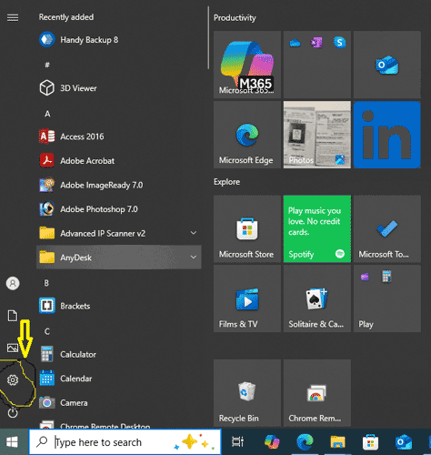The width and height of the screenshot is (431, 455).
Task: Open Pictures folder from Start sidebar
Action: pyautogui.click(x=13, y=348)
